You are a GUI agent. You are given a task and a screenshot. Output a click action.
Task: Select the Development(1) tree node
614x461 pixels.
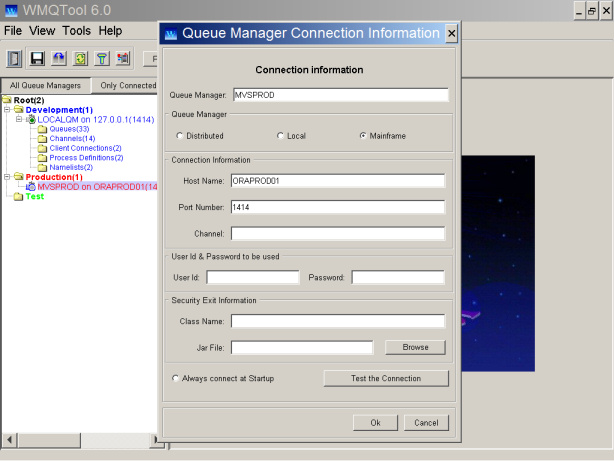pyautogui.click(x=59, y=110)
